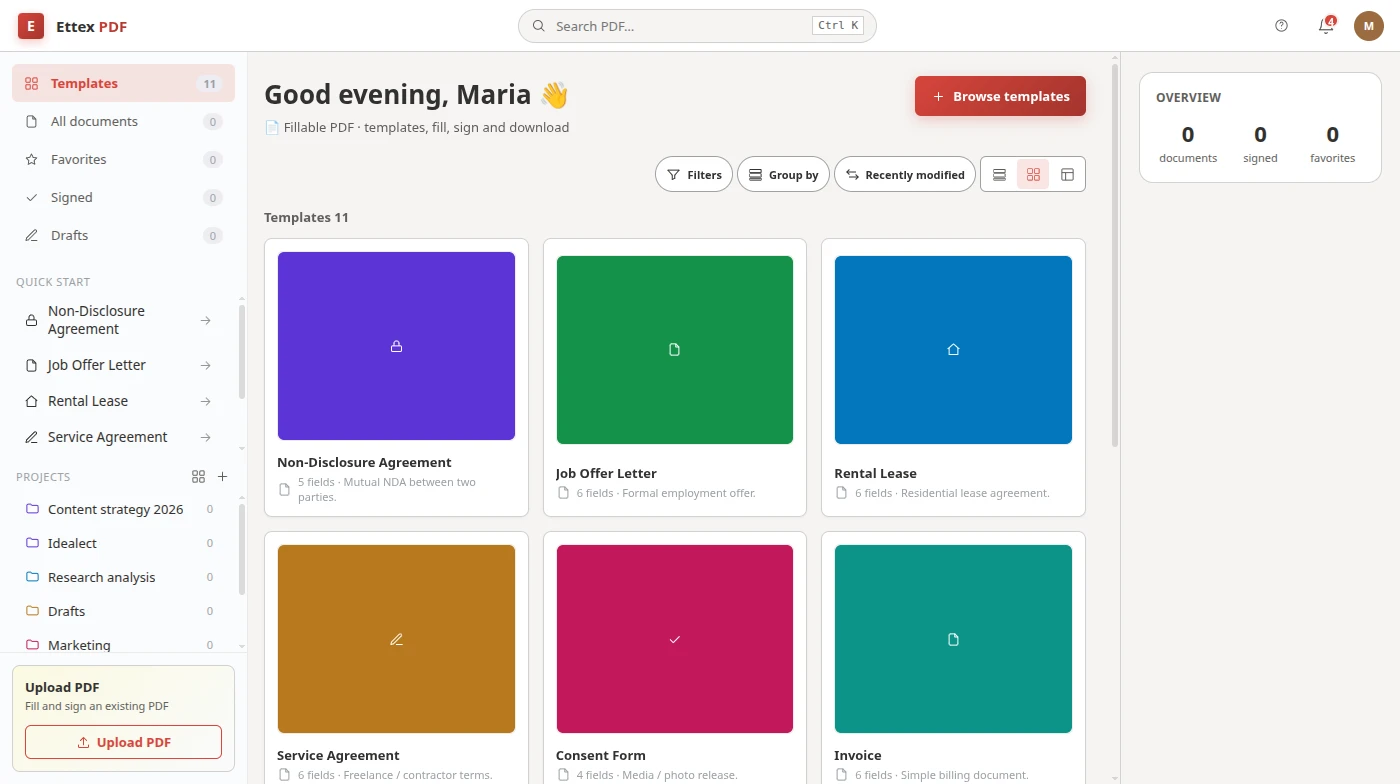Start Job Offer Letter from Quick Start

point(120,365)
